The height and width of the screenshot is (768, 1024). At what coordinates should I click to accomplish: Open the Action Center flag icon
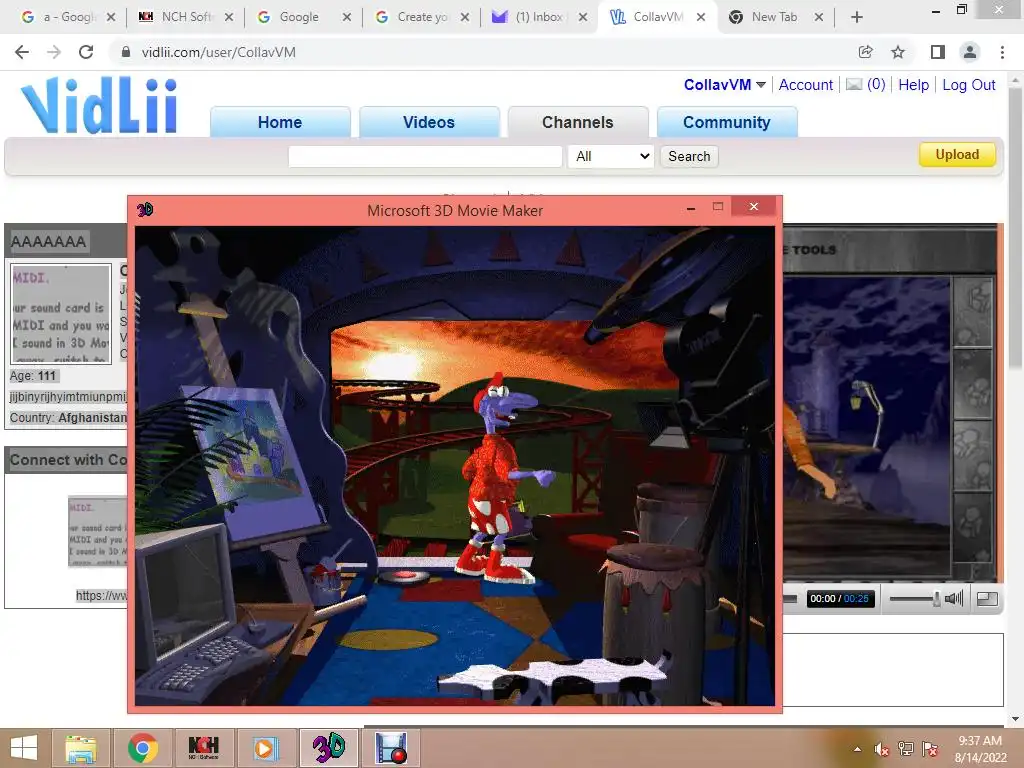click(x=930, y=749)
